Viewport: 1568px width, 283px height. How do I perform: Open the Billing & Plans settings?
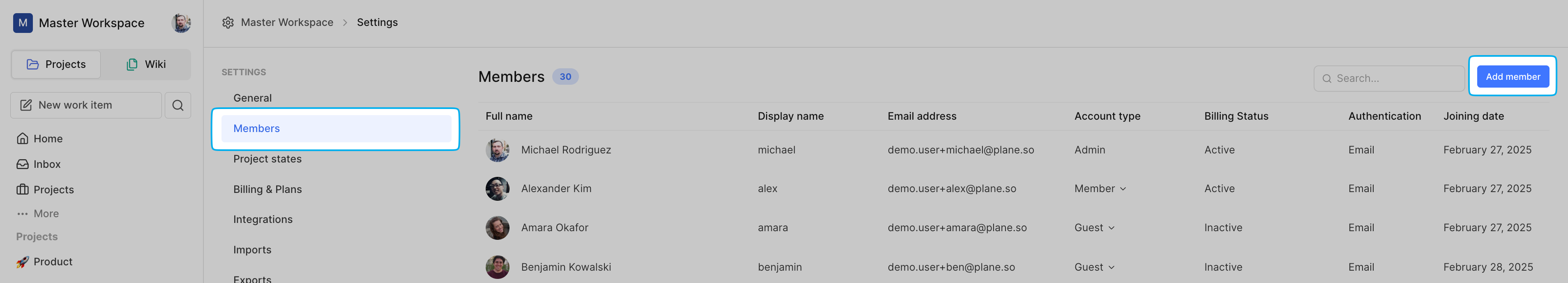pyautogui.click(x=267, y=189)
